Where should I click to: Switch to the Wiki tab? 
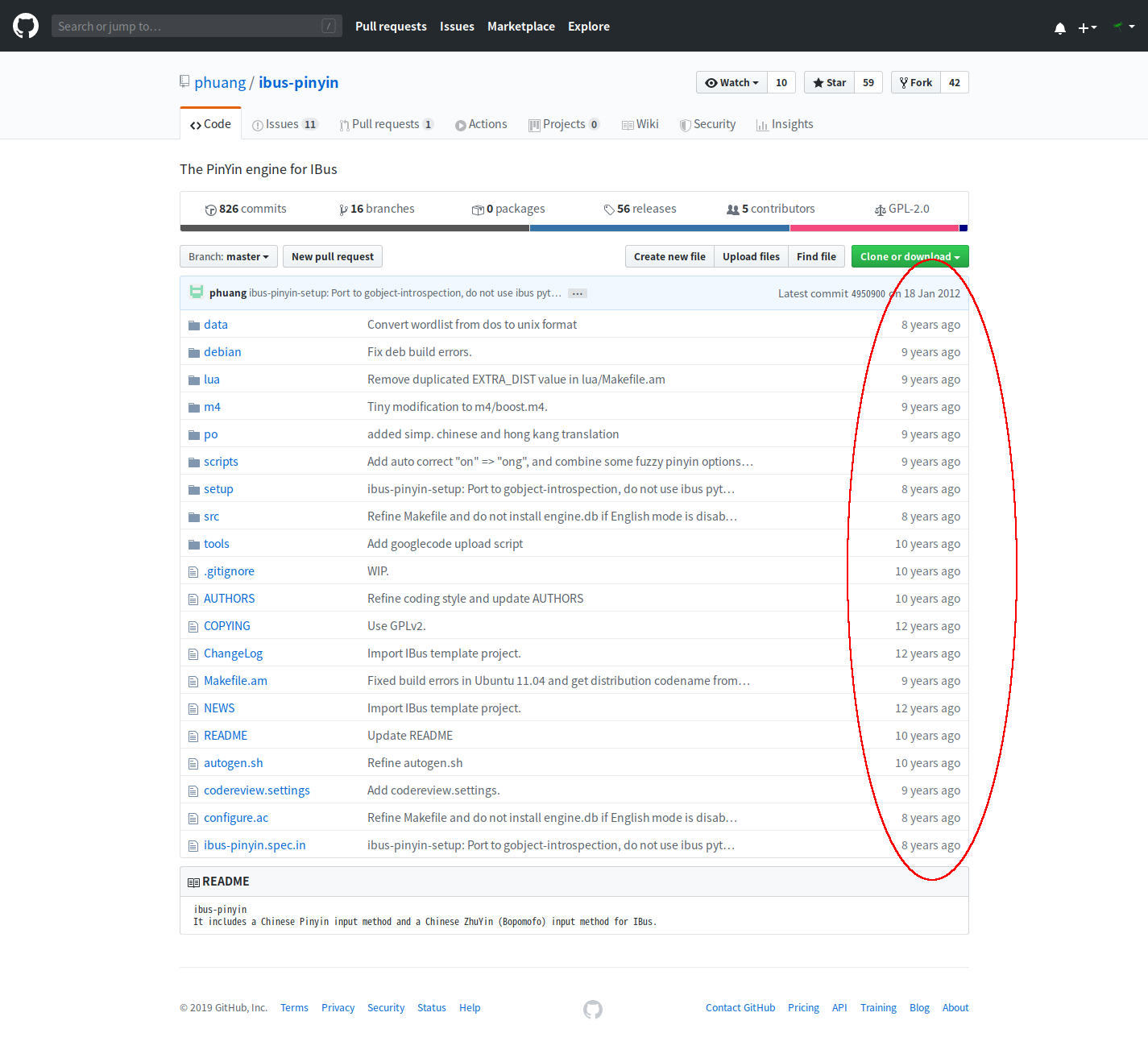(x=640, y=124)
